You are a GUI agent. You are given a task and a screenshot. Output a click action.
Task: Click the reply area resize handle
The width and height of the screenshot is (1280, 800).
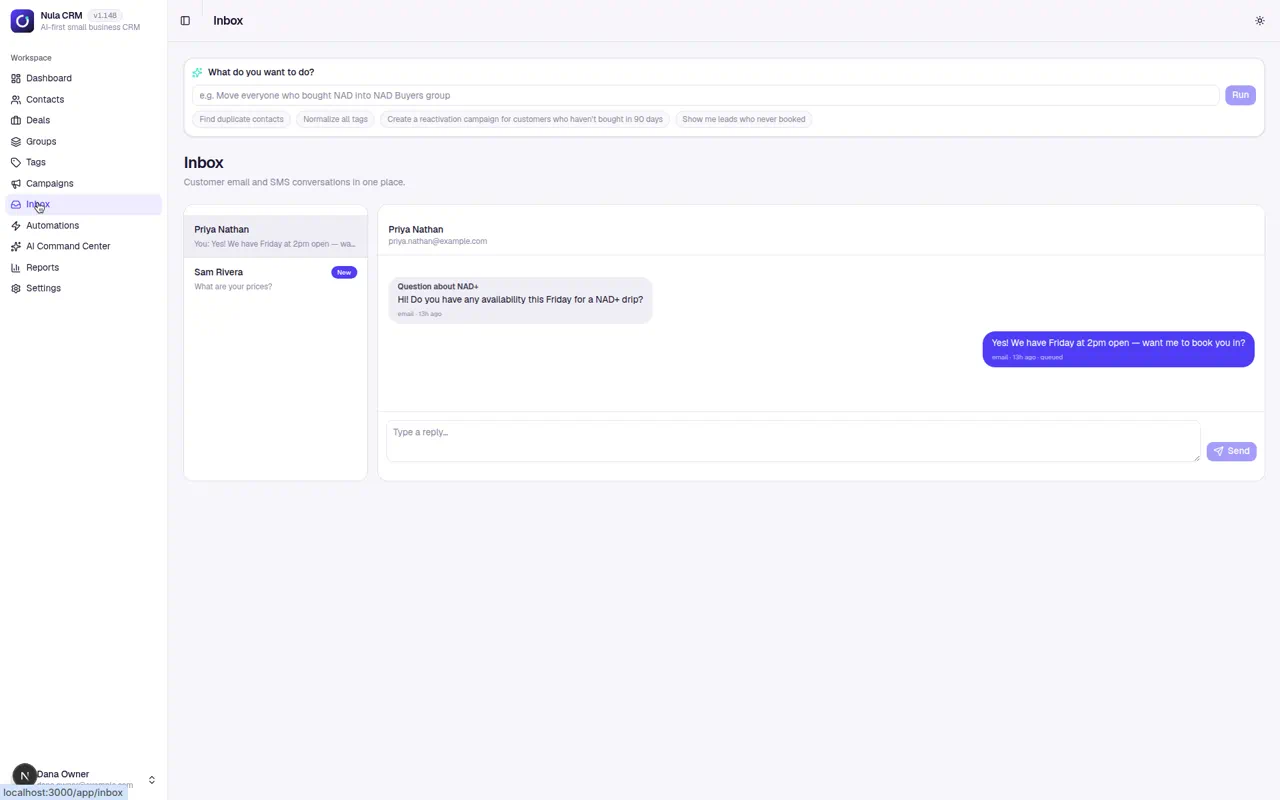pos(1195,457)
